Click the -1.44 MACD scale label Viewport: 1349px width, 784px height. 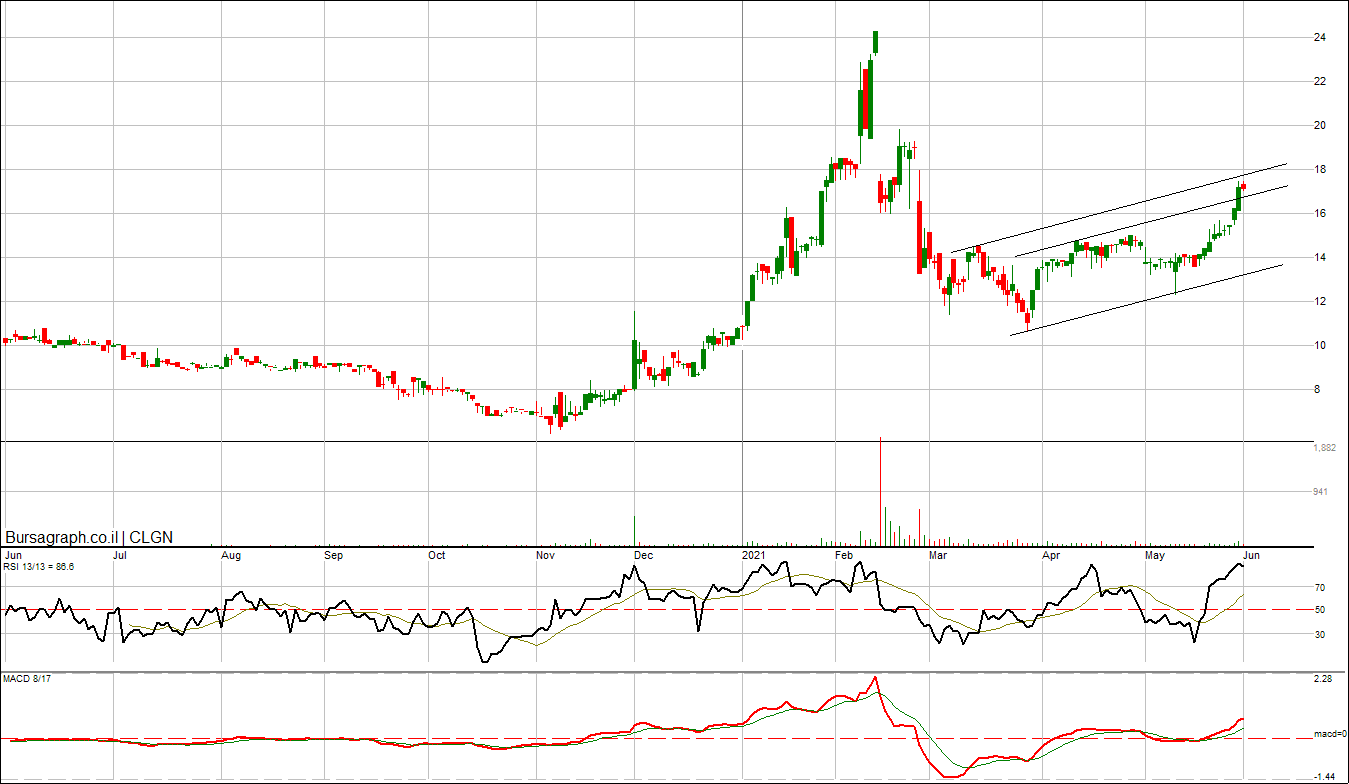pos(1323,776)
